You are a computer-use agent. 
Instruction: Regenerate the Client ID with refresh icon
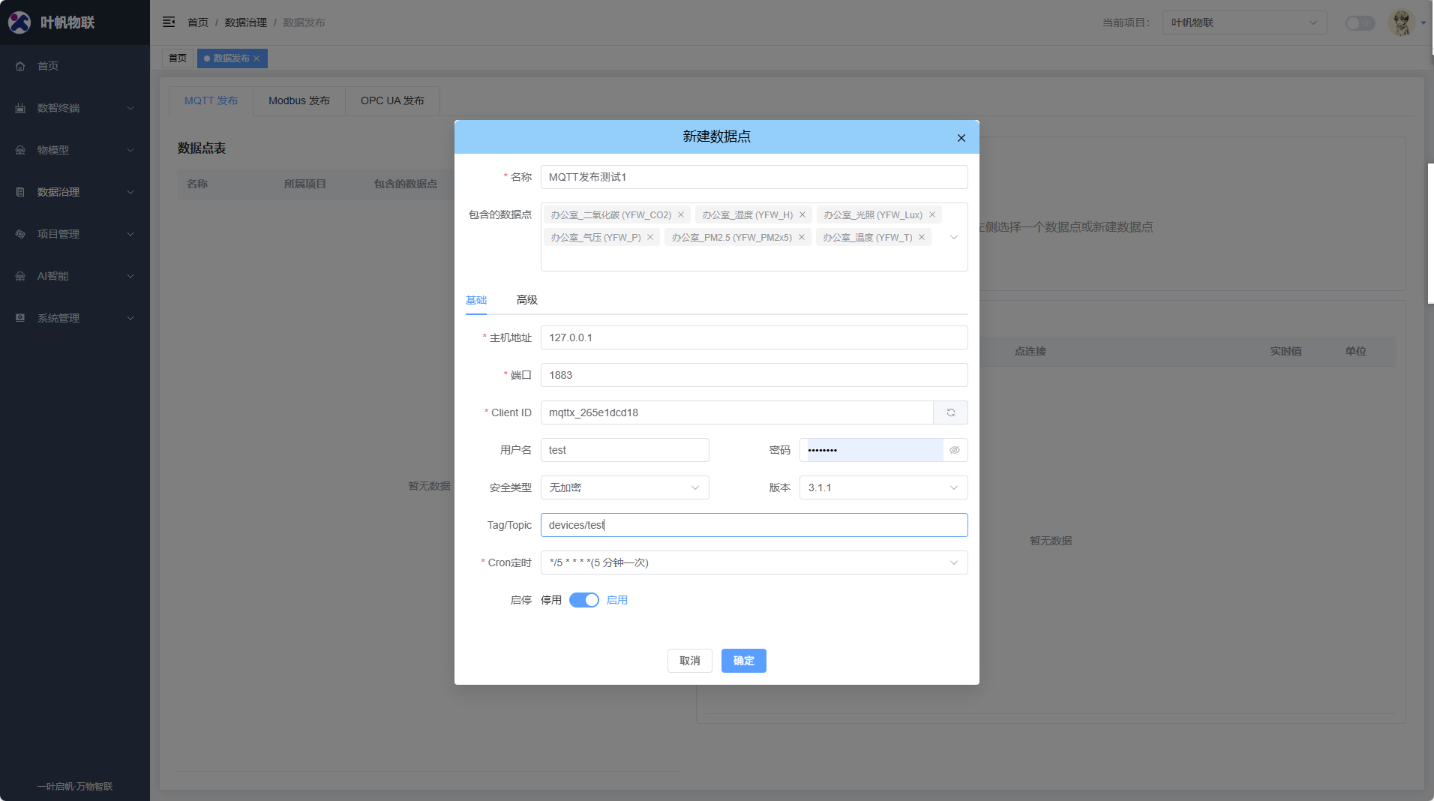(x=950, y=412)
